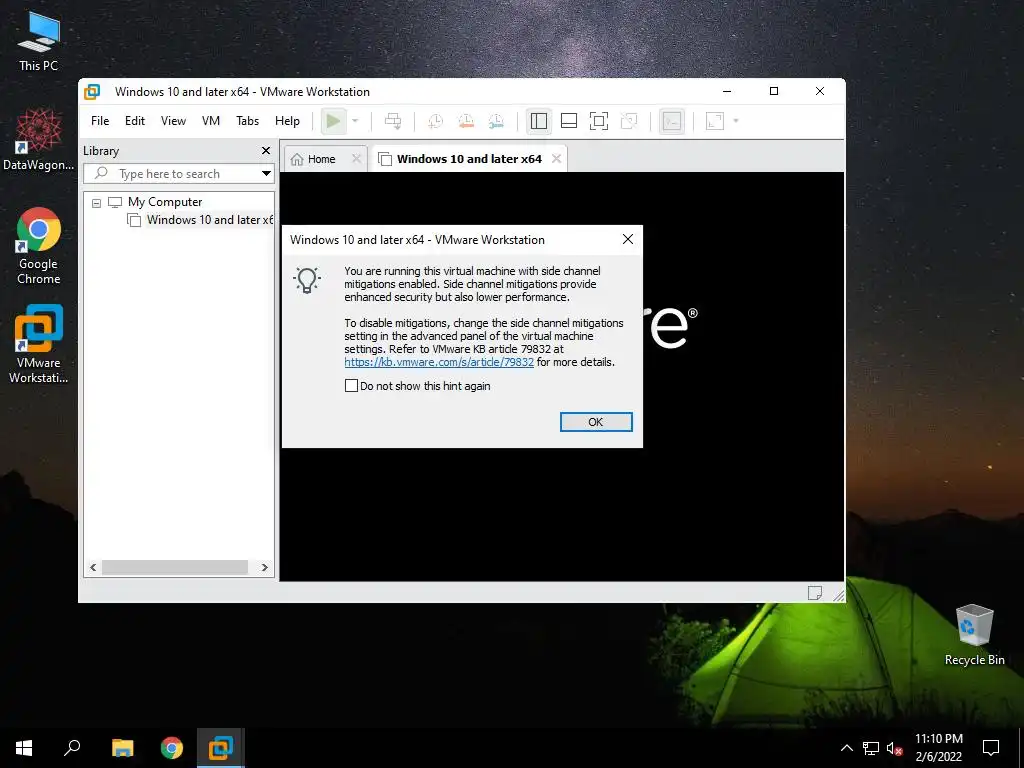Click the message log icon in status bar
Viewport: 1024px width, 768px height.
[x=815, y=592]
